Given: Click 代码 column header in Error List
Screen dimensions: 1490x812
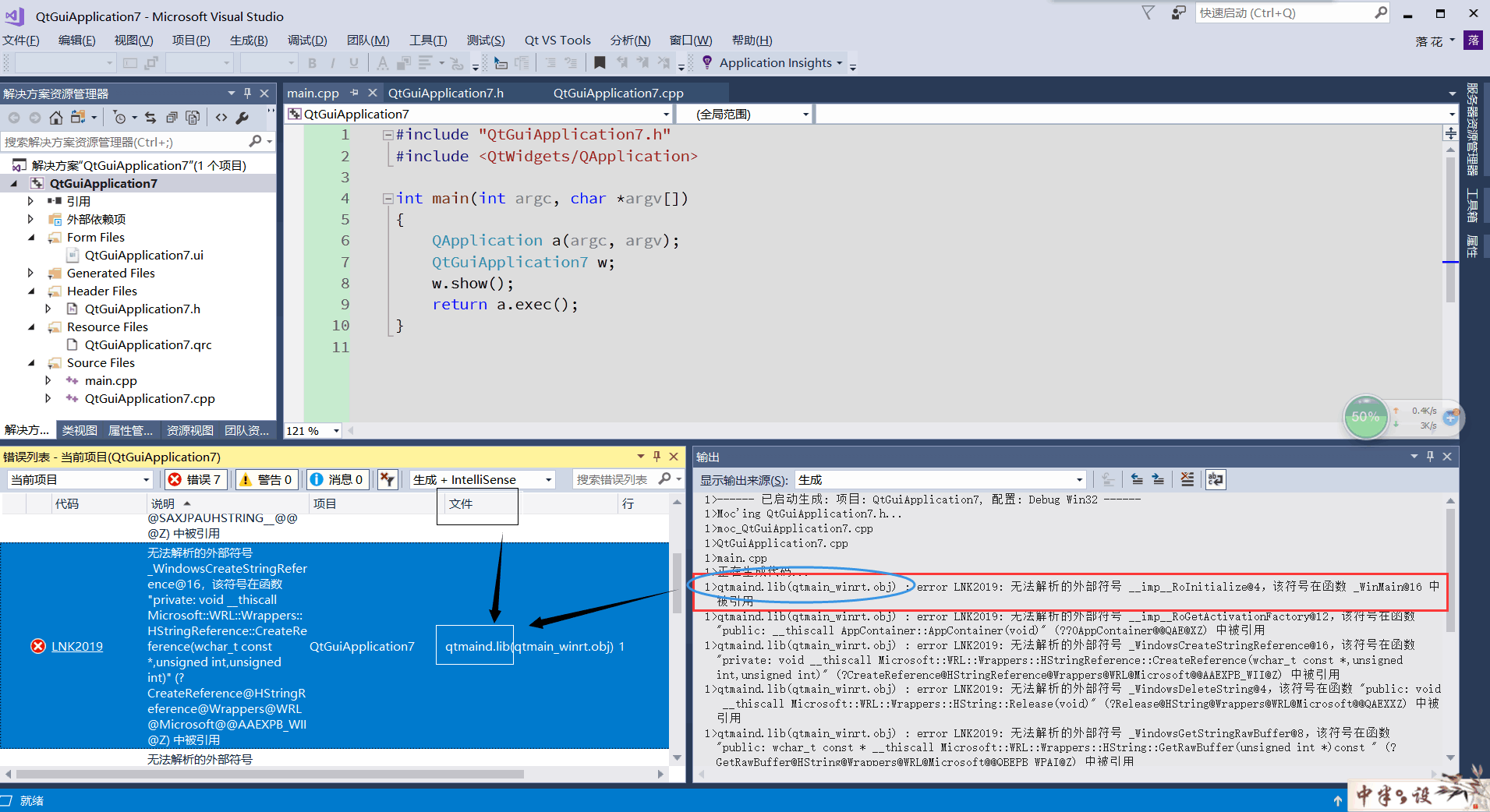Looking at the screenshot, I should pos(67,503).
